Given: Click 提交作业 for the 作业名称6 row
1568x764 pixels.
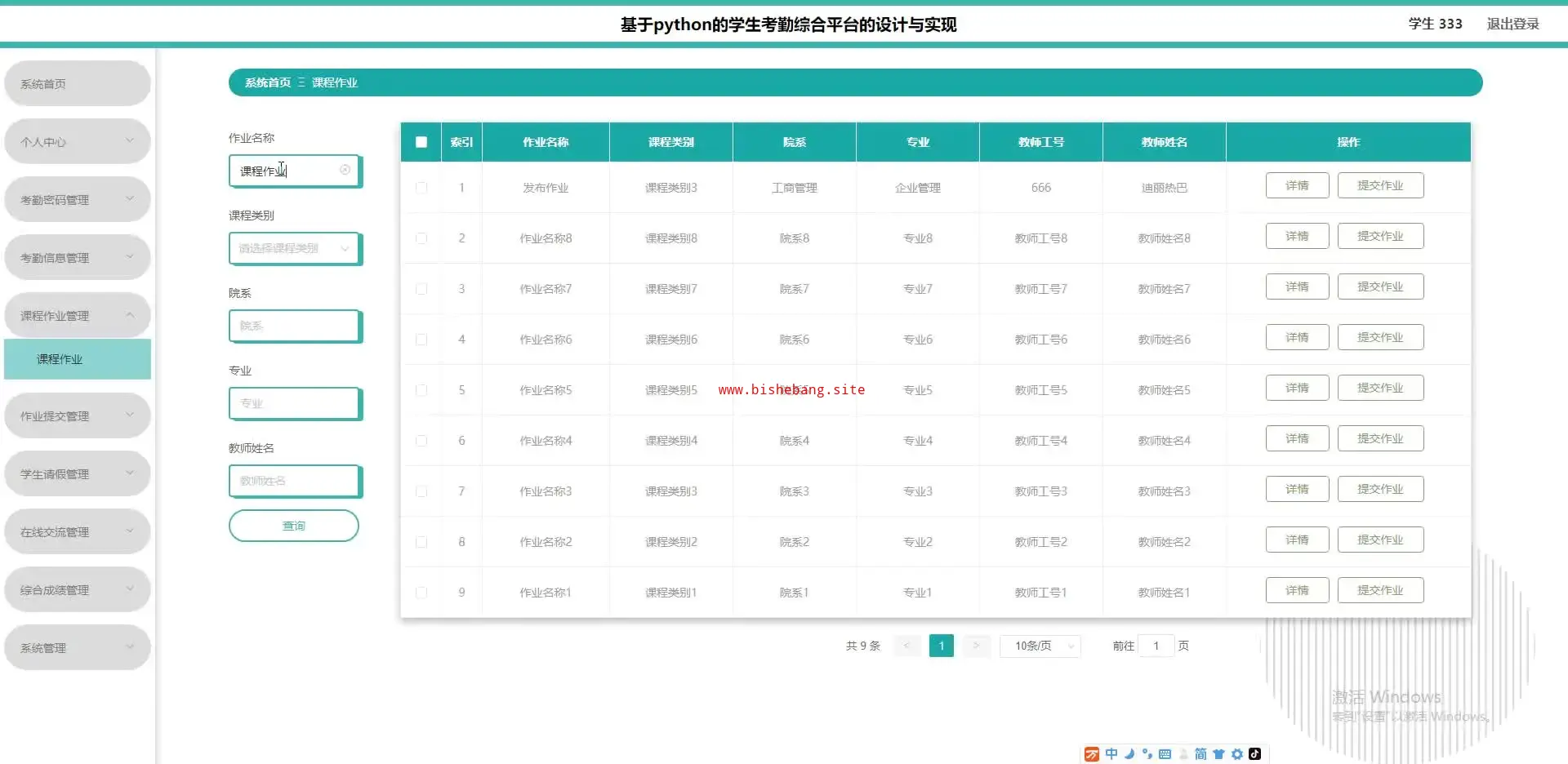Looking at the screenshot, I should (1380, 337).
